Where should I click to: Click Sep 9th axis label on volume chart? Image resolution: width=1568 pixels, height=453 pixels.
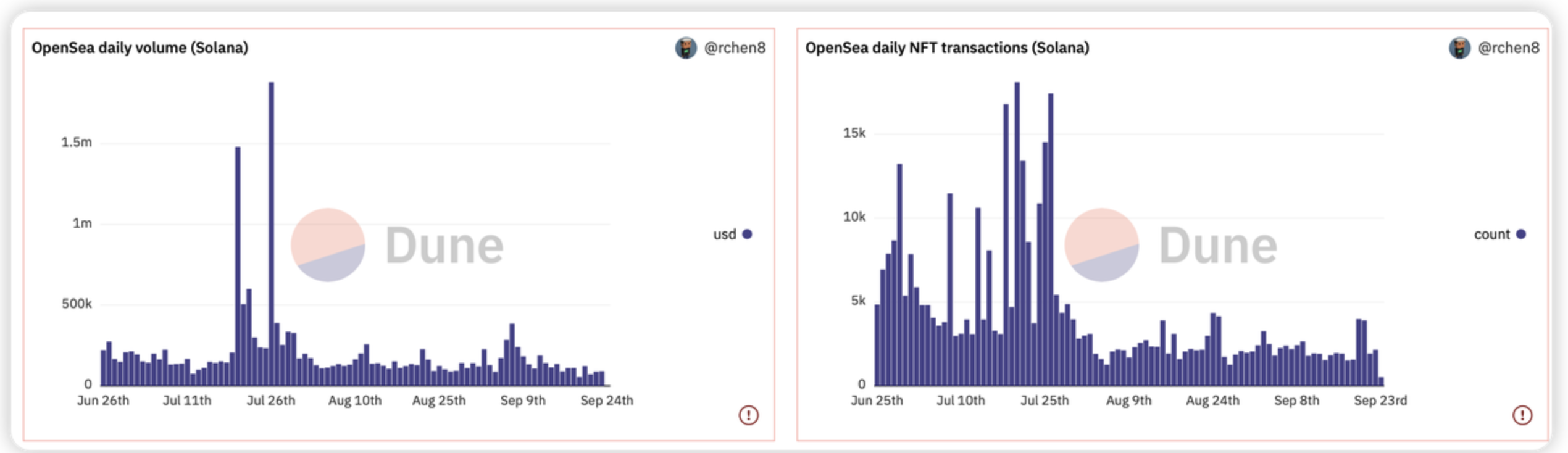click(523, 401)
